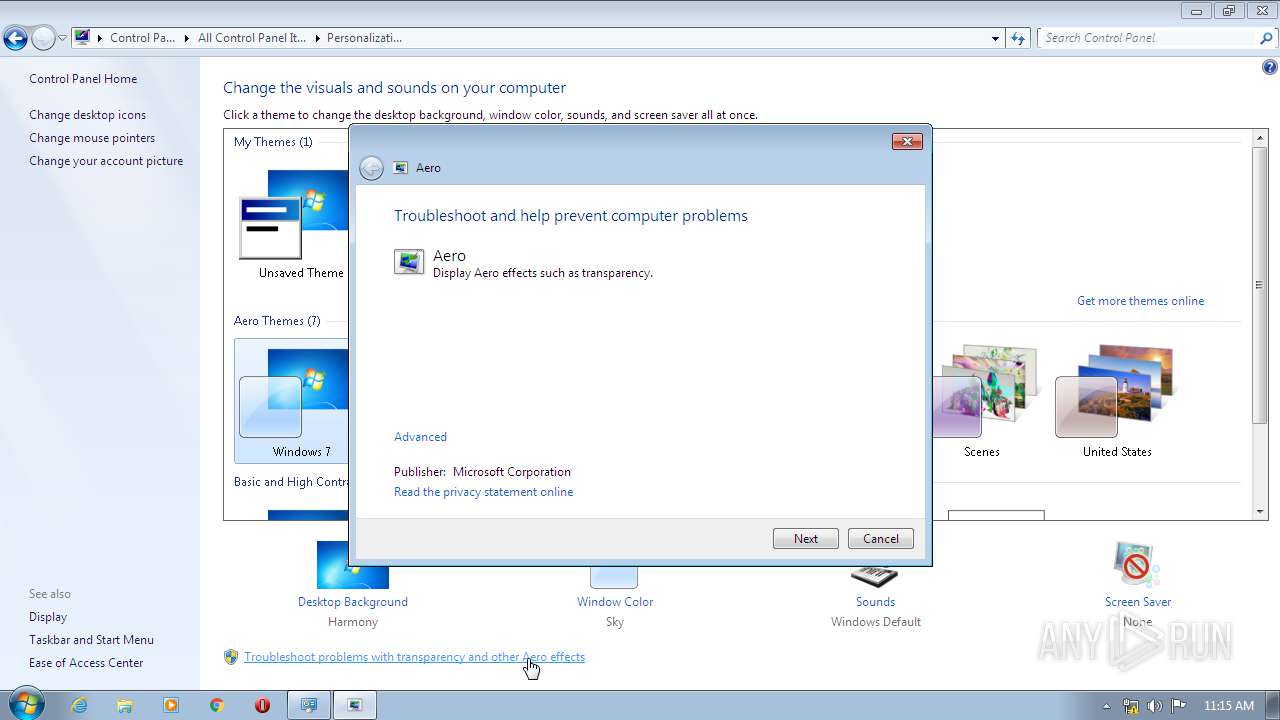
Task: Click the themes list scrollbar up arrow
Action: (x=1260, y=138)
